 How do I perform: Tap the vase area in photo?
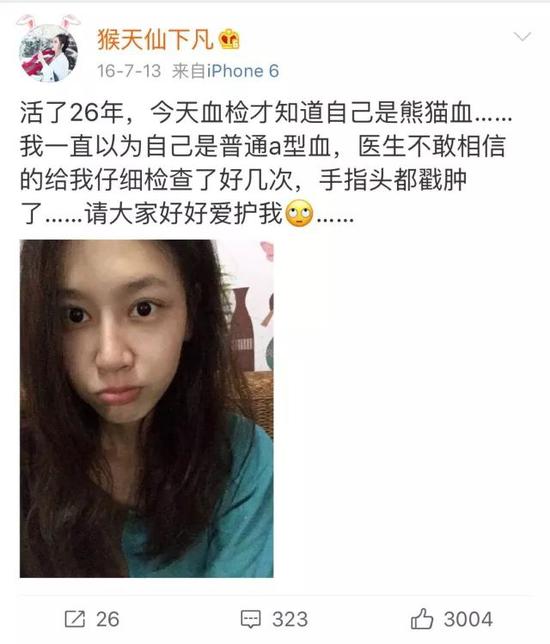(x=242, y=329)
